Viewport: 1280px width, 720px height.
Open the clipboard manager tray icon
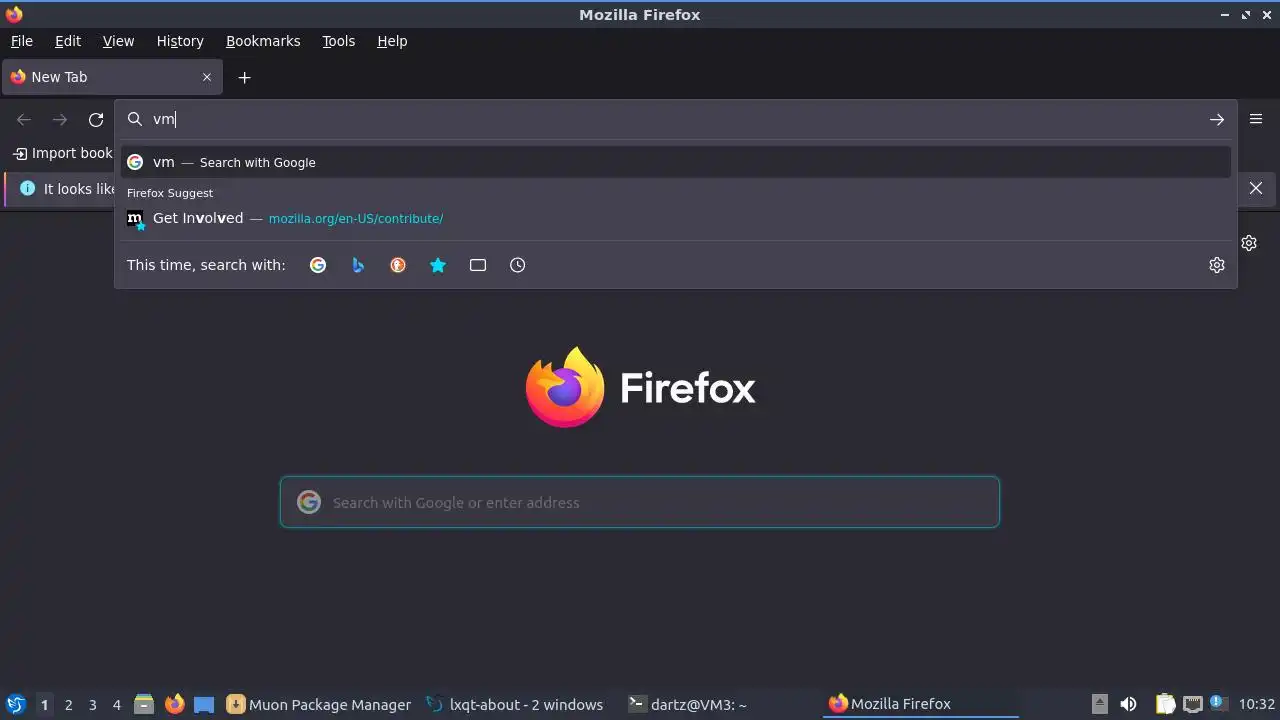(1164, 704)
